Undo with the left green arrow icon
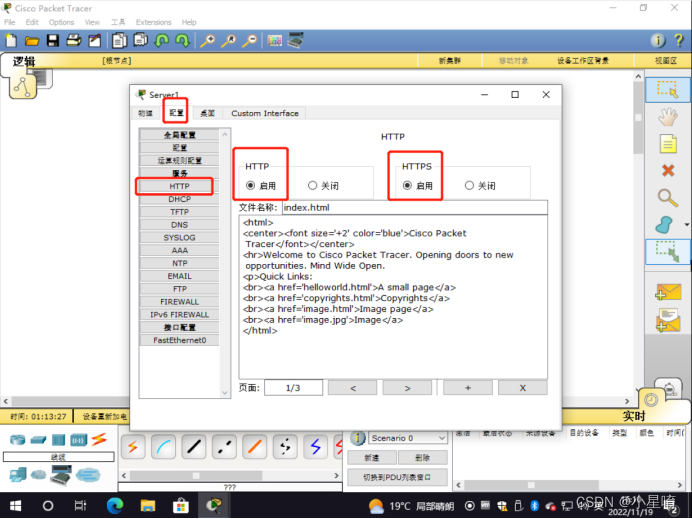This screenshot has width=692, height=519. [162, 41]
